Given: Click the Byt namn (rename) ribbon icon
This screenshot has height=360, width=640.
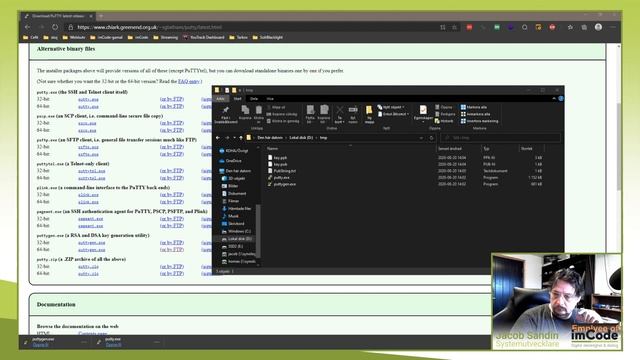Looking at the screenshot, I should pos(353,114).
